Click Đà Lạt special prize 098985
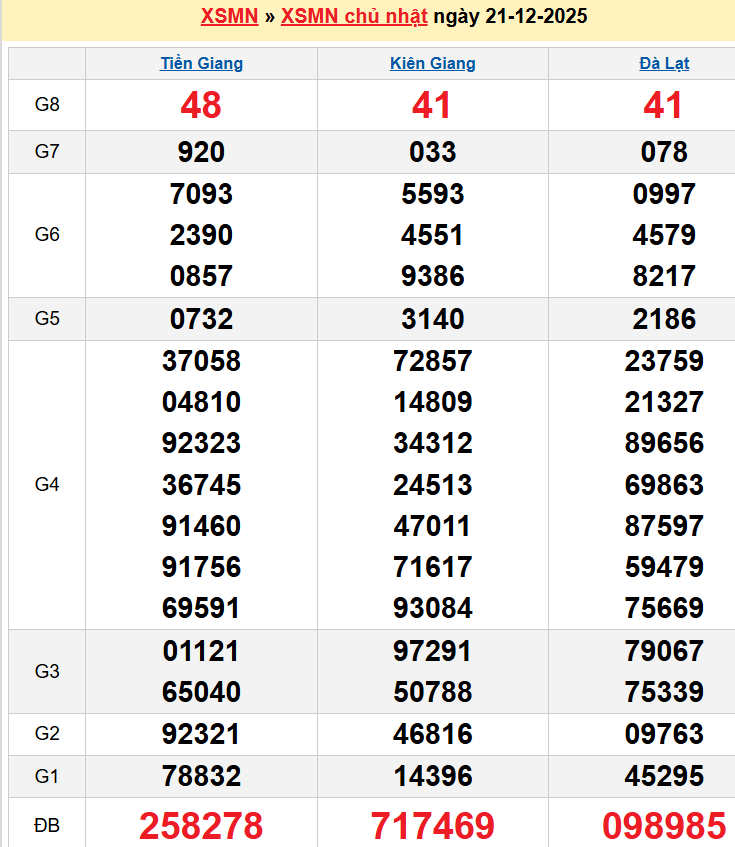This screenshot has height=847, width=735. (x=664, y=825)
